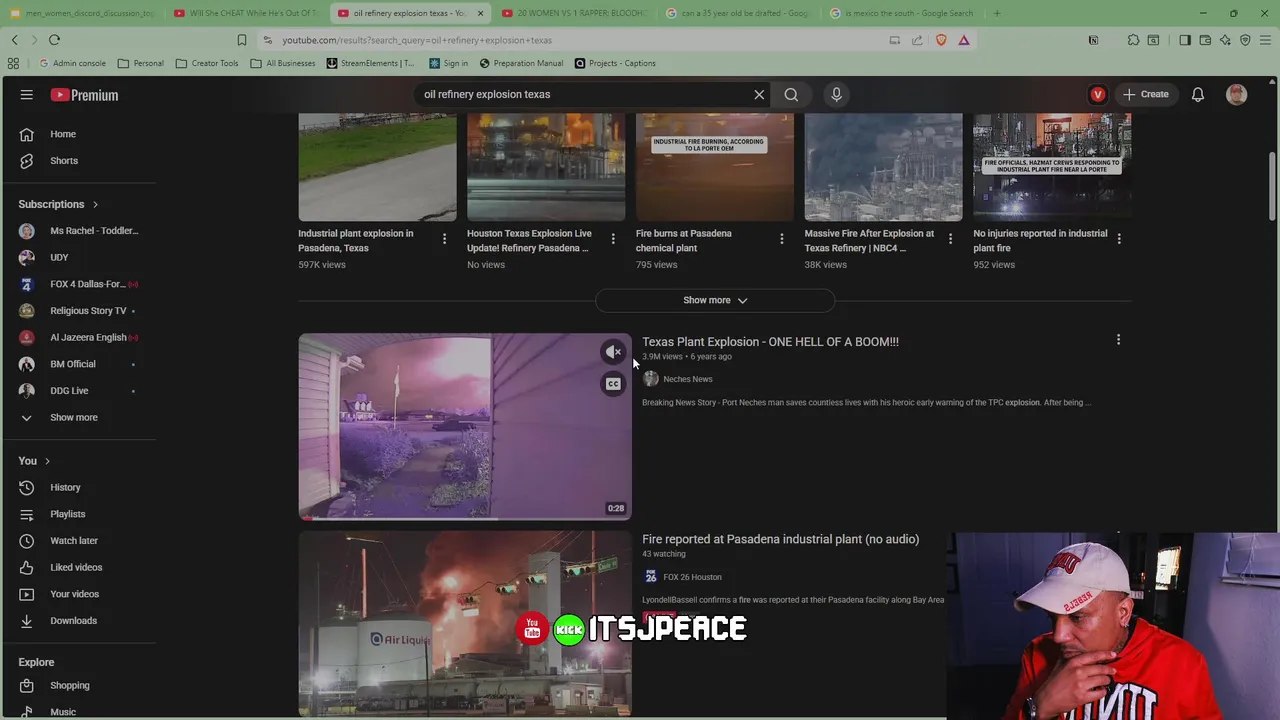The image size is (1280, 720).
Task: Toggle the browser sidebar panel icon
Action: point(1185,40)
